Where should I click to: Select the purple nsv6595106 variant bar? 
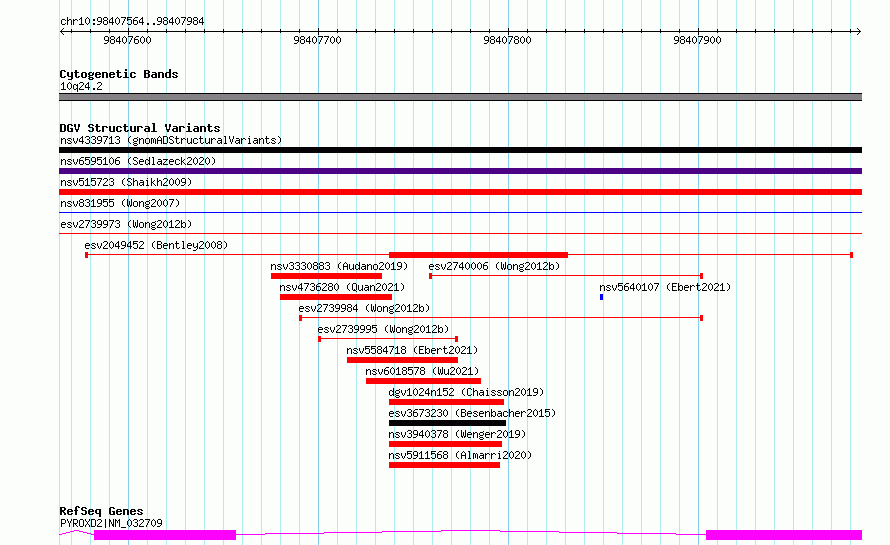tap(460, 171)
